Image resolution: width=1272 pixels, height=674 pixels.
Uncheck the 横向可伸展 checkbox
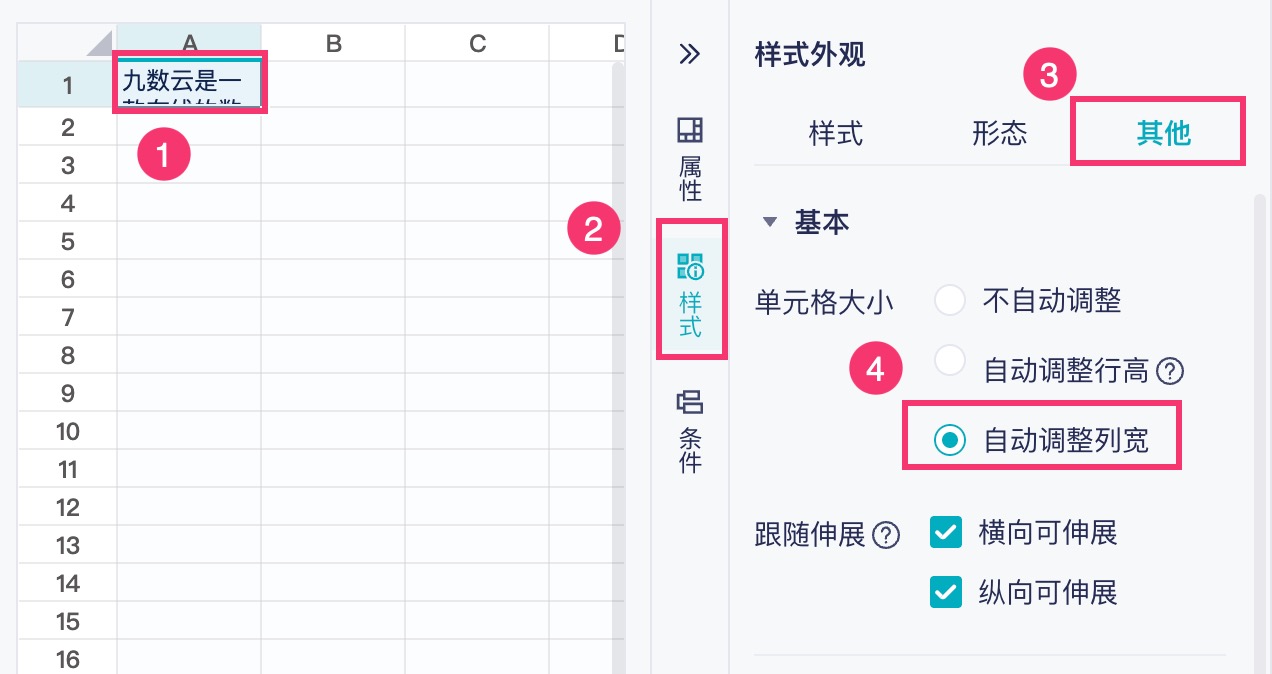[x=945, y=532]
